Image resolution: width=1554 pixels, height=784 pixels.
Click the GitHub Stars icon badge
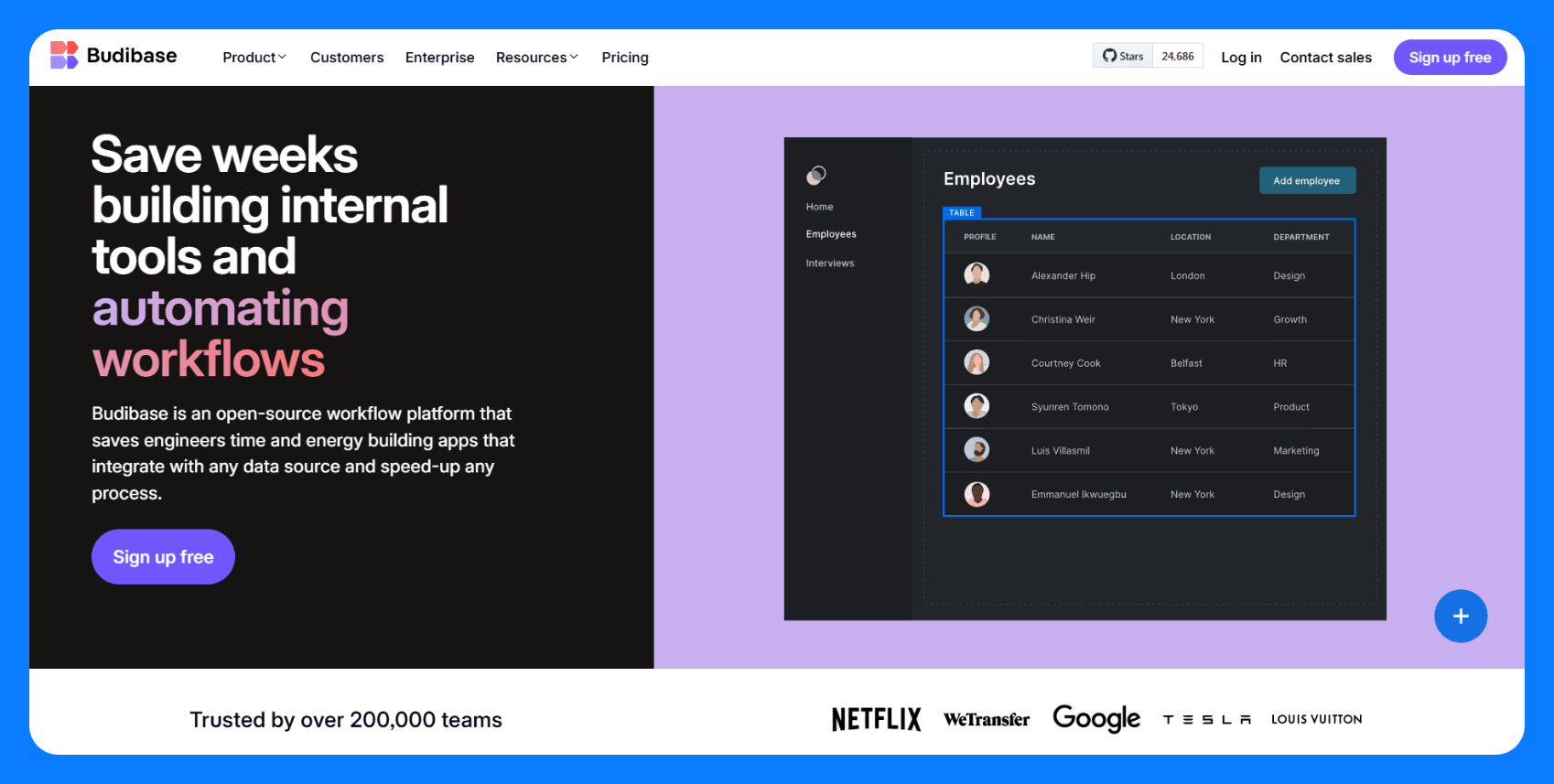1123,56
